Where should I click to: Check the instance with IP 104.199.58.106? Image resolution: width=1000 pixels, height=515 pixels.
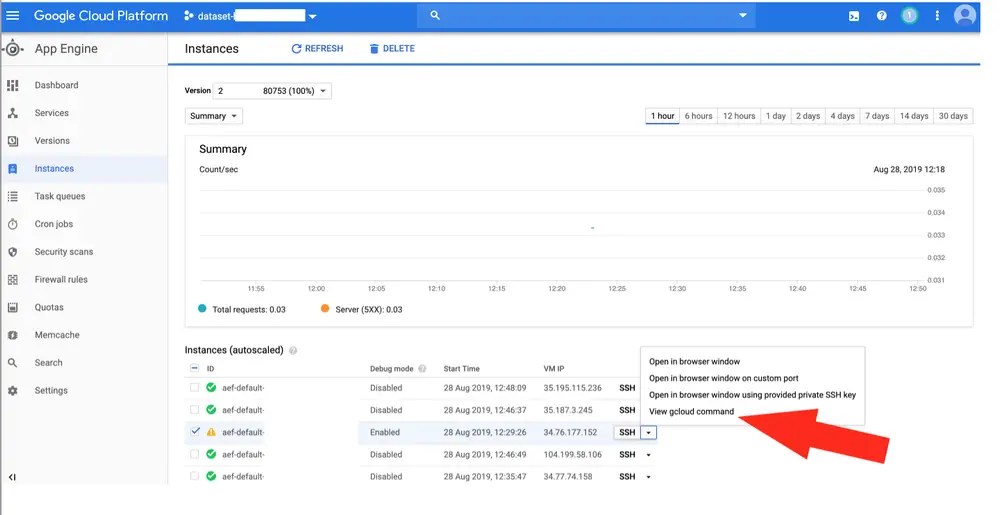(195, 454)
